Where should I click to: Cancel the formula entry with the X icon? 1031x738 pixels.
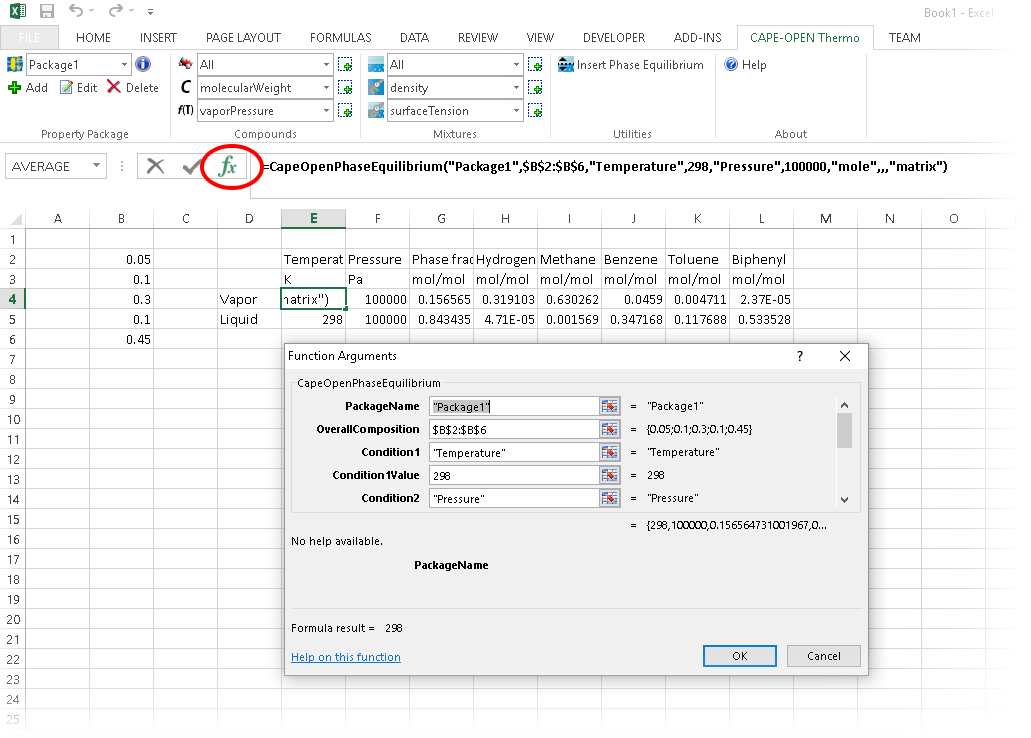(x=155, y=166)
